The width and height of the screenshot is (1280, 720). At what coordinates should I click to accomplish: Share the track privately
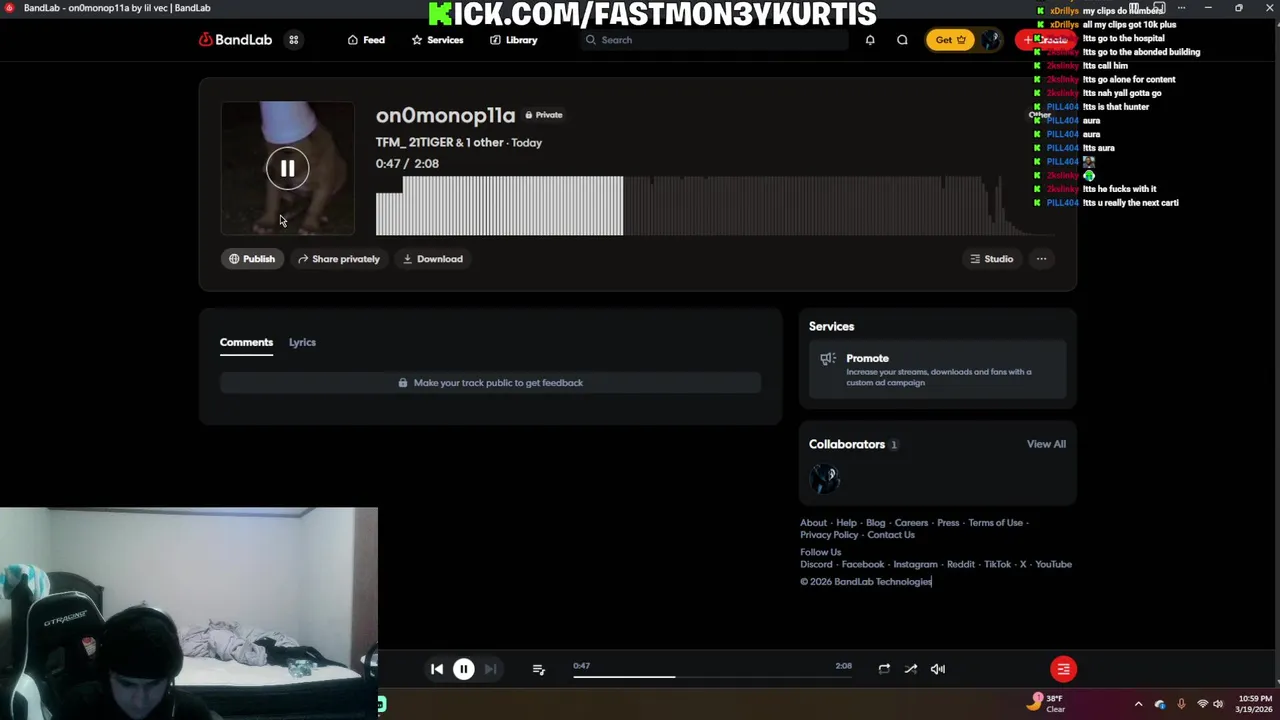(339, 259)
